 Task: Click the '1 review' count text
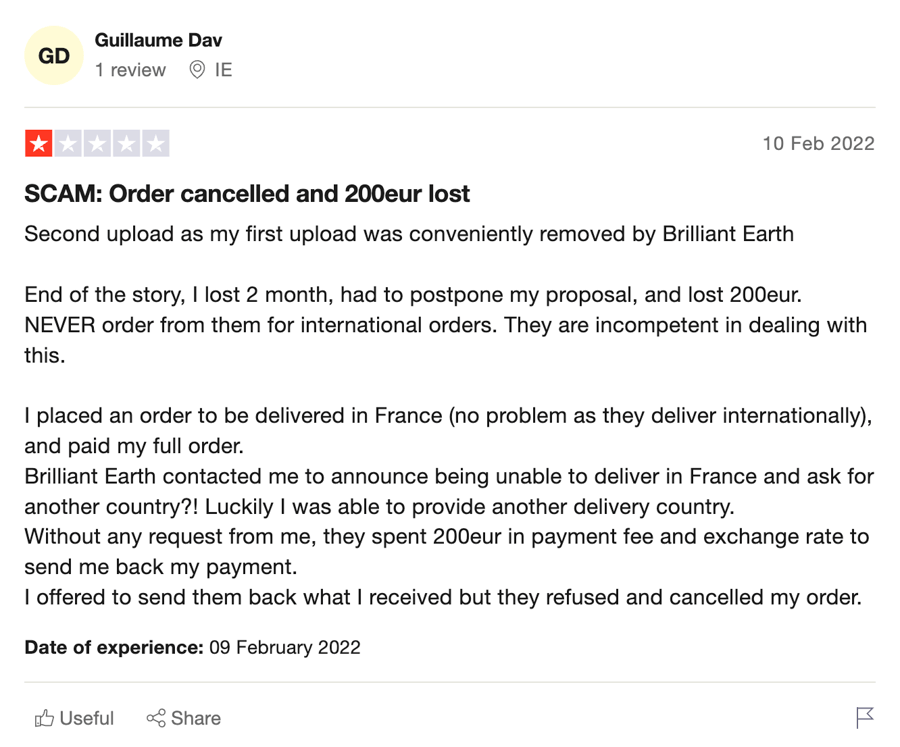tap(130, 70)
